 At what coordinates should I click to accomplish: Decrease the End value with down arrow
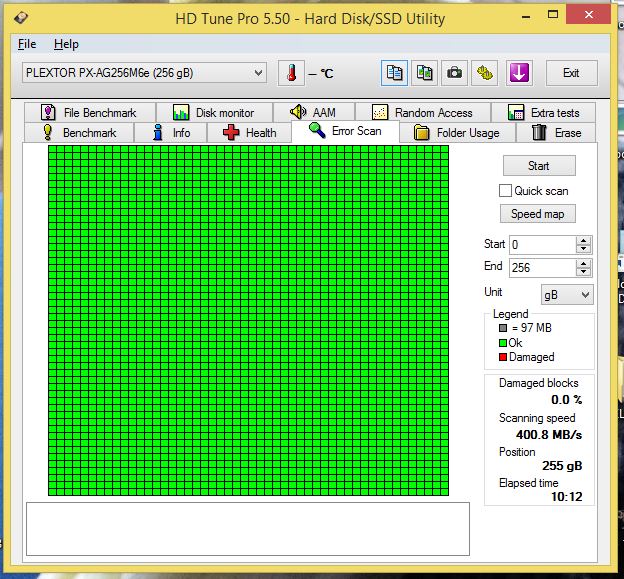[x=583, y=272]
